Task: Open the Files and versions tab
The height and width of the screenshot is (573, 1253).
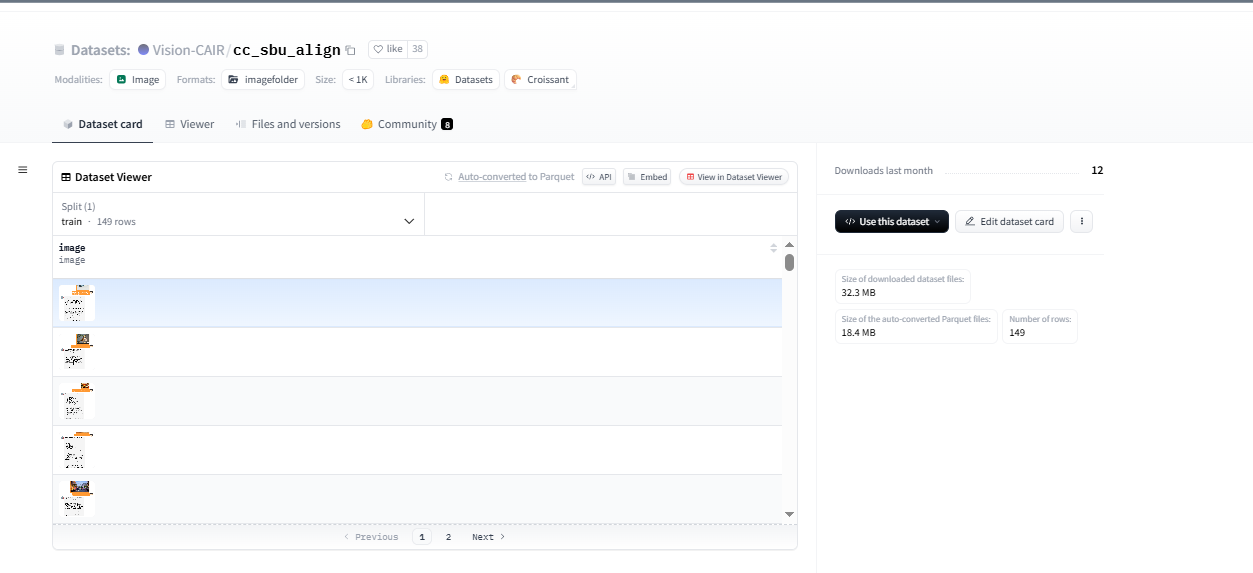Action: (x=288, y=124)
